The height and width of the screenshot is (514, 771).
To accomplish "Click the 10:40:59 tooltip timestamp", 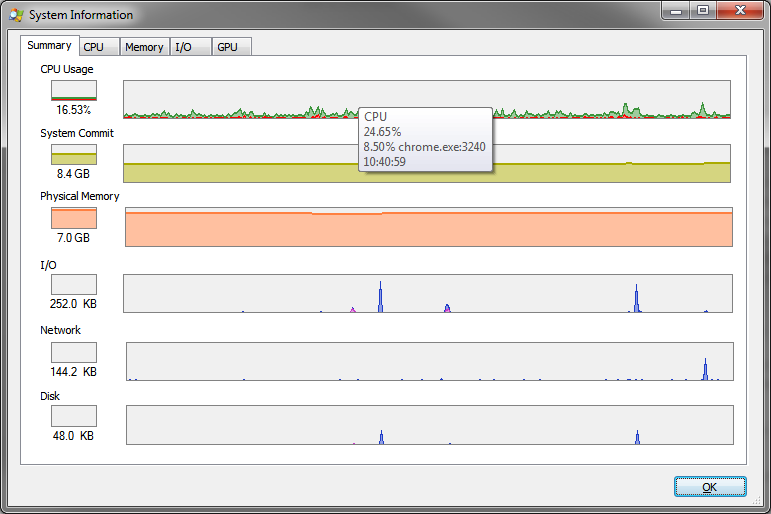I will pos(384,161).
